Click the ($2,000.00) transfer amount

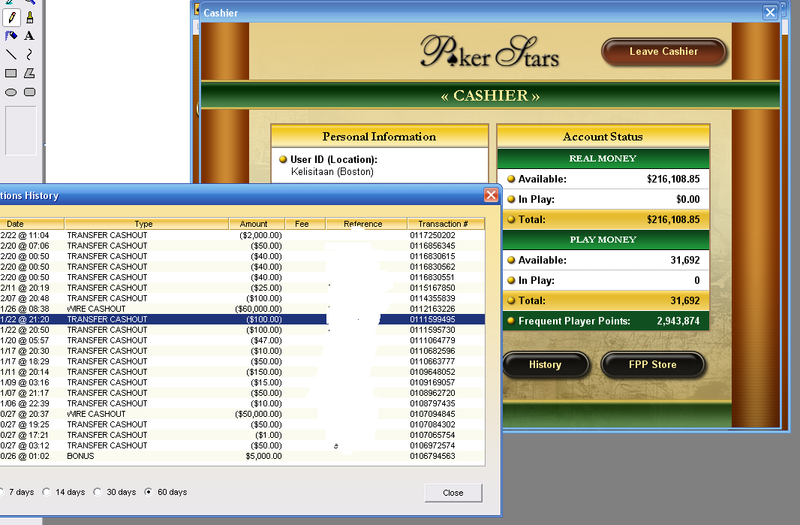[x=261, y=235]
